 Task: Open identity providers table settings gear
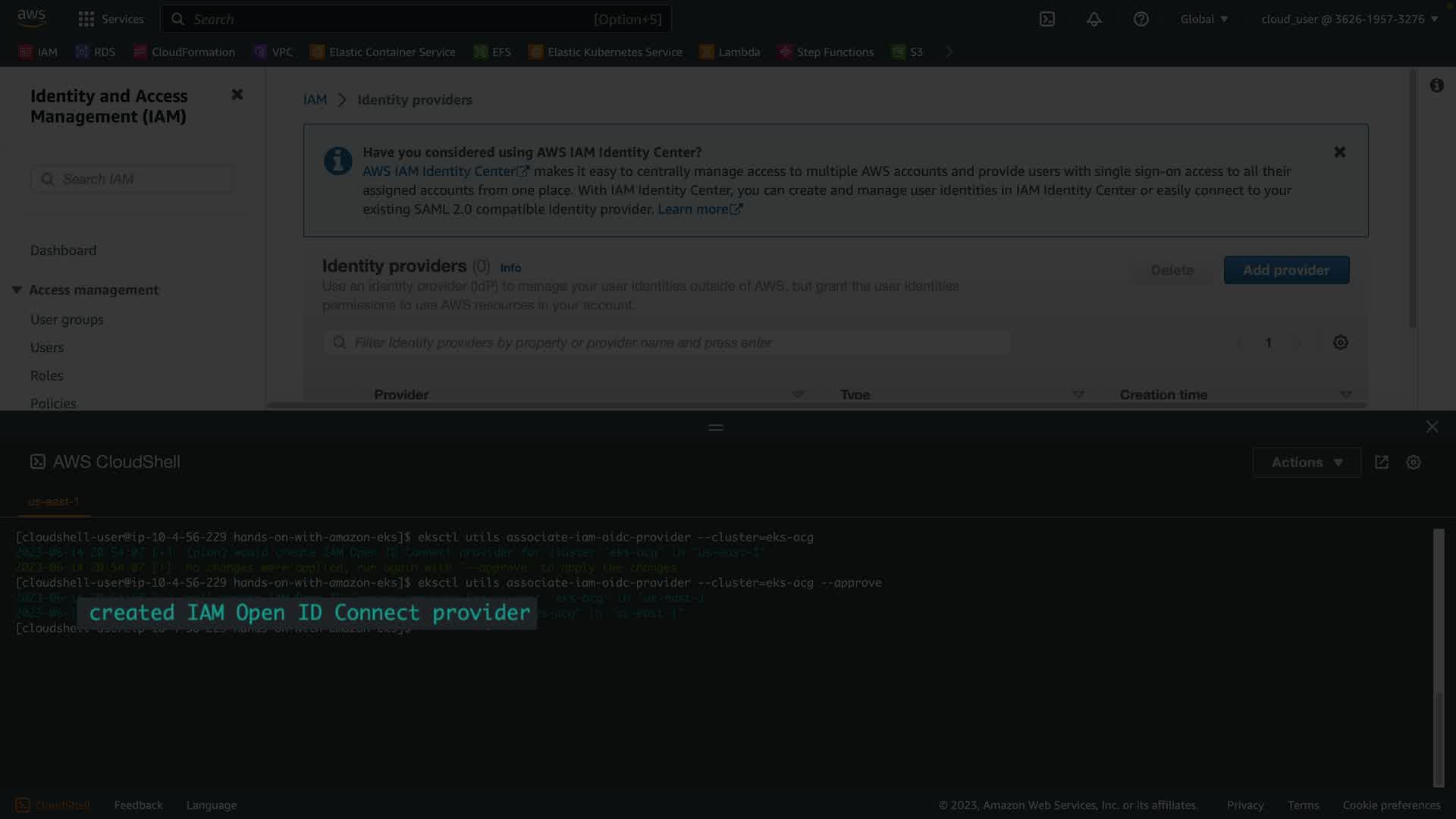point(1340,343)
